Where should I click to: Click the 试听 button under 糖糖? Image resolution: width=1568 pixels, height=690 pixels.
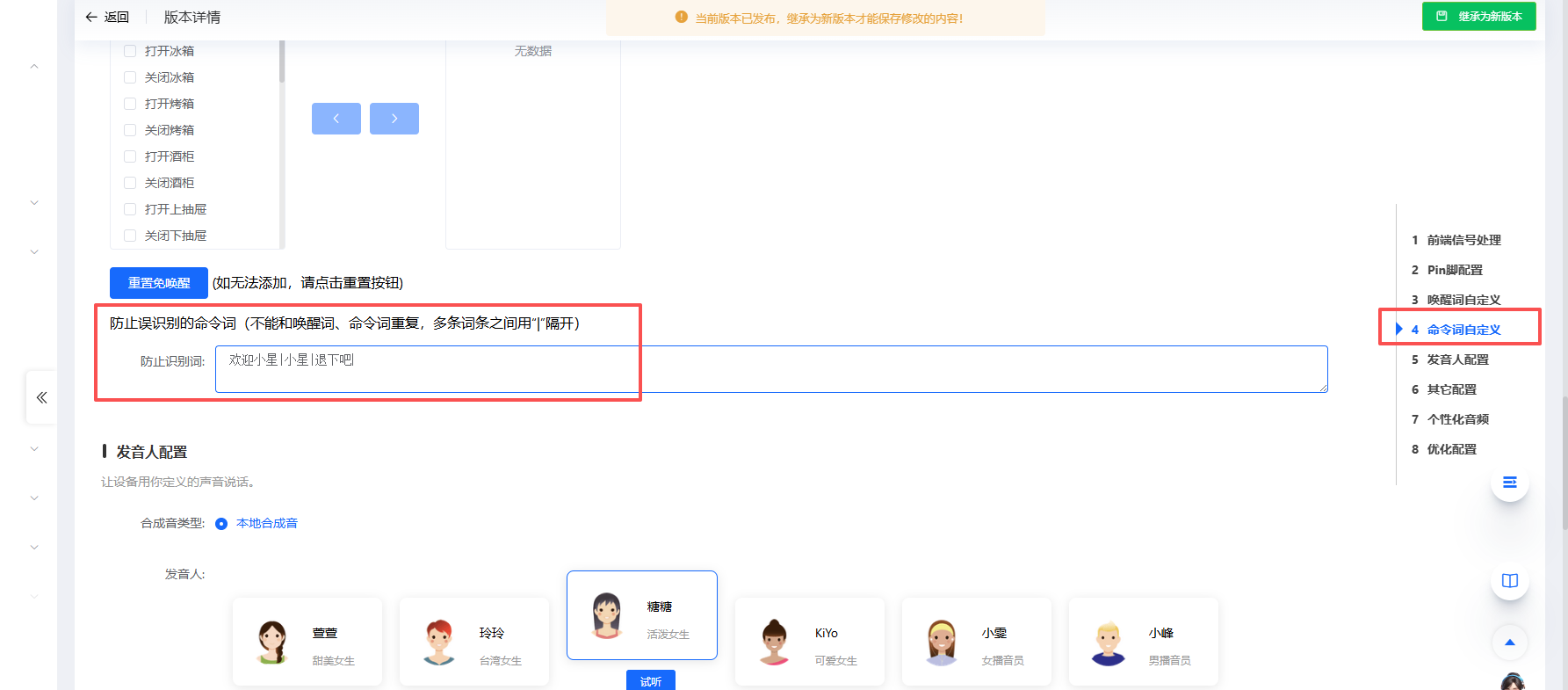(x=651, y=680)
